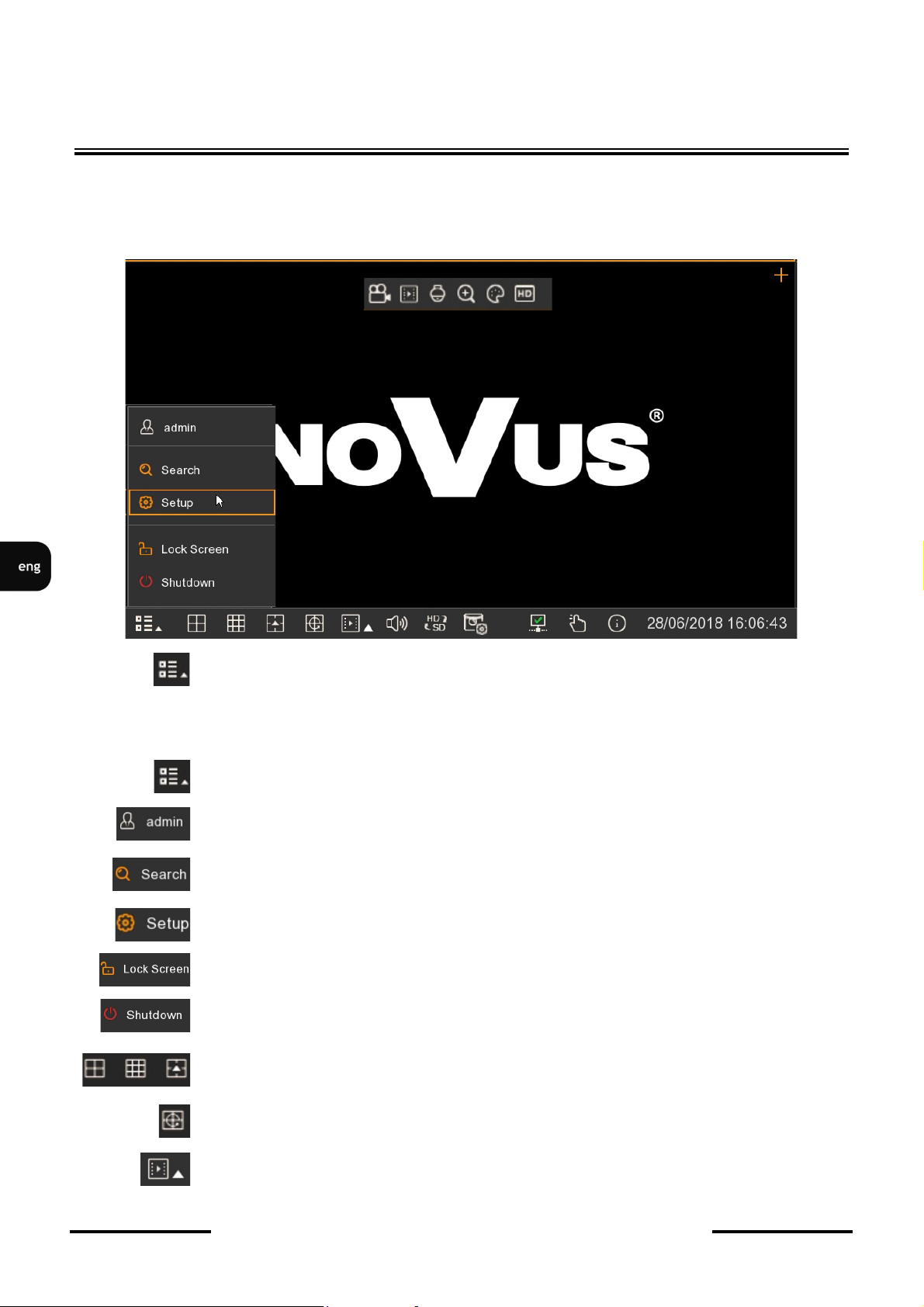Image resolution: width=924 pixels, height=1307 pixels.
Task: Collapse the main menu list button in taskbar
Action: pos(147,623)
